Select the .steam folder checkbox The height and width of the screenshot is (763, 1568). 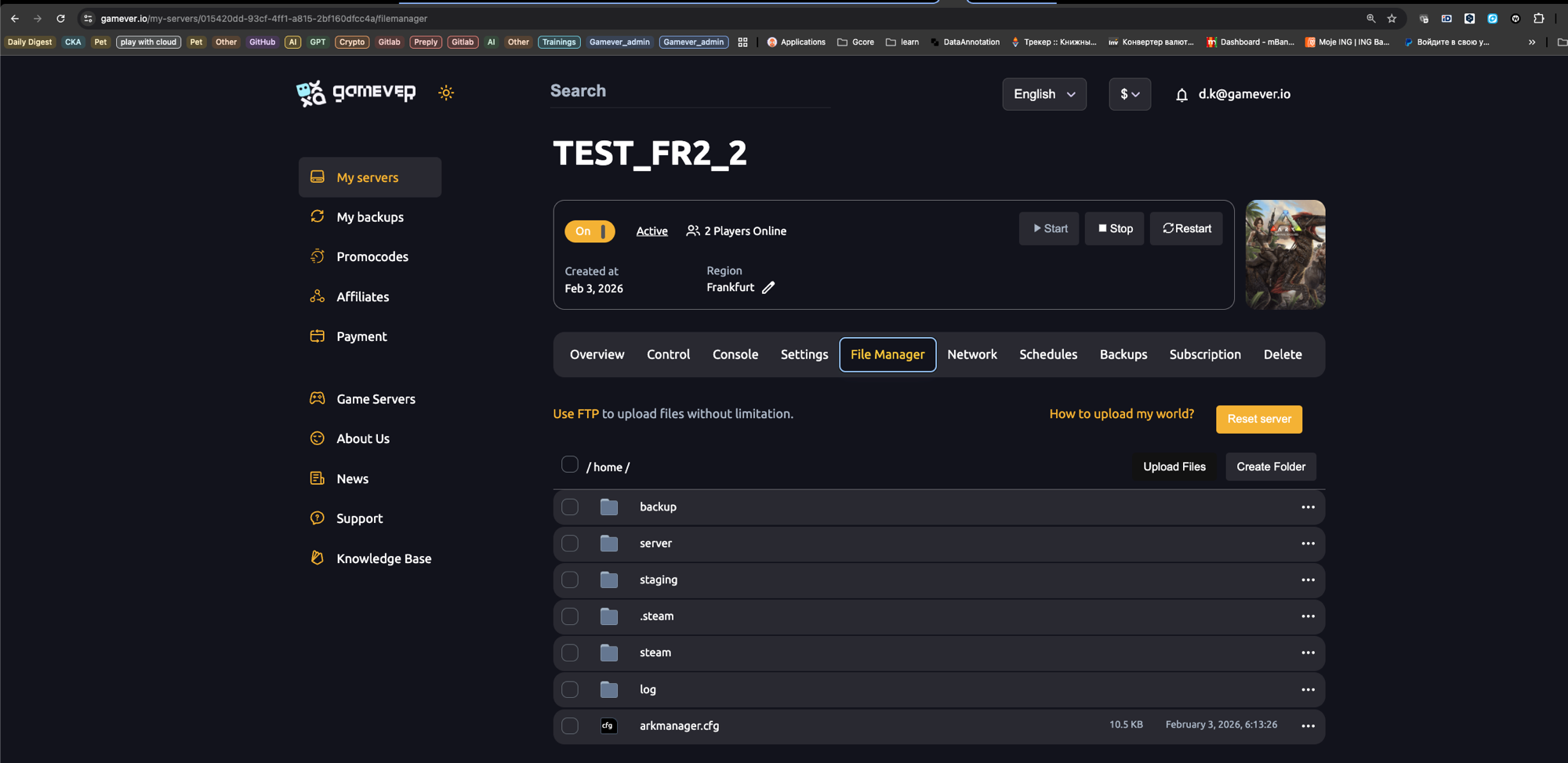click(x=570, y=616)
